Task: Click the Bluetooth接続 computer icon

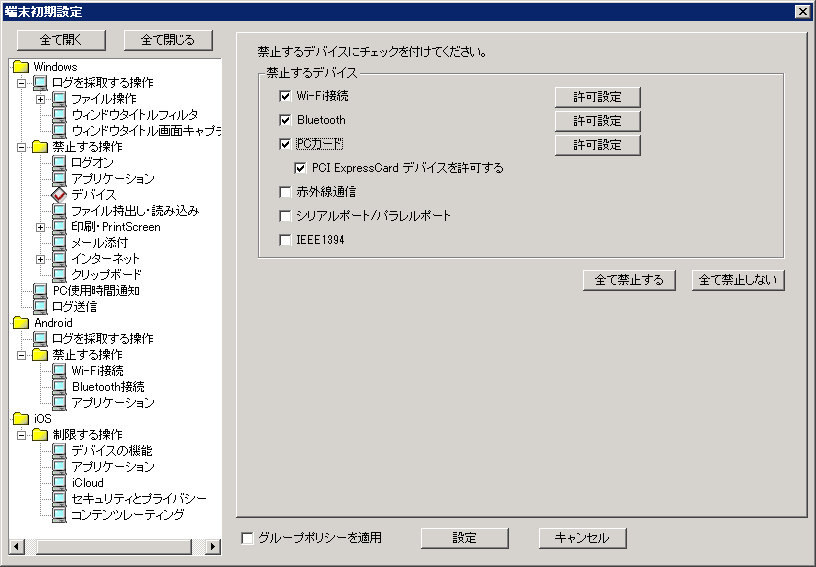Action: [59, 386]
